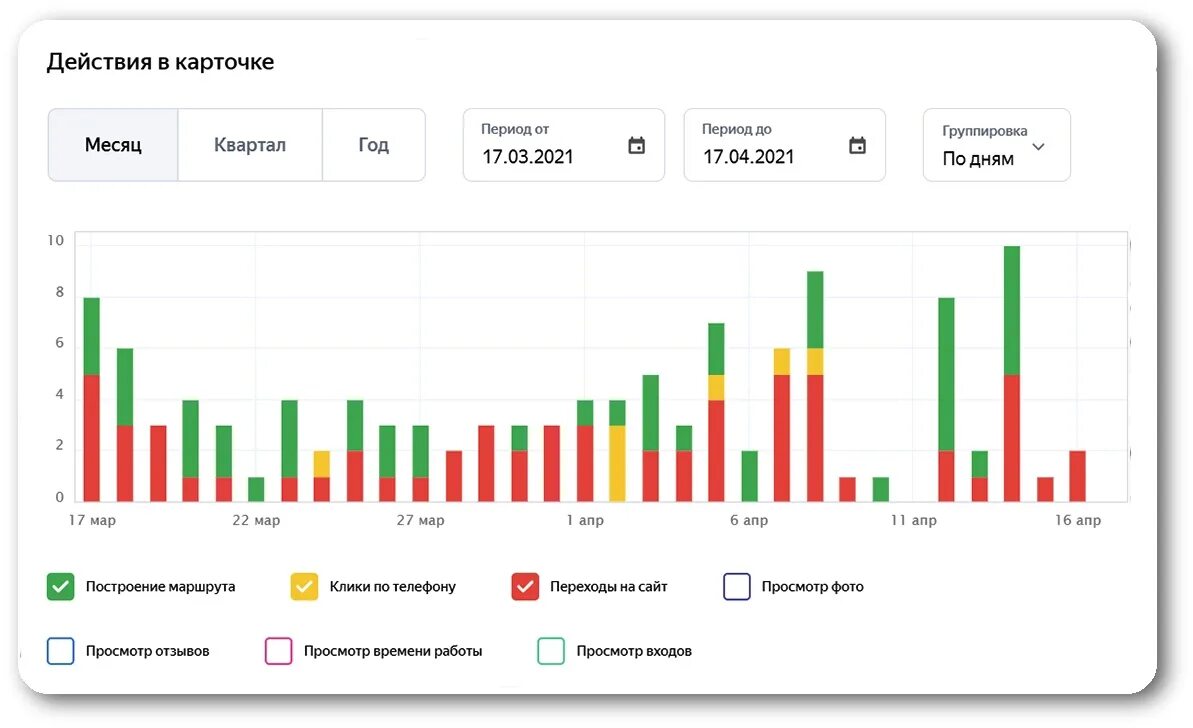
Task: Click the 'По дням' grouping value
Action: 978,159
